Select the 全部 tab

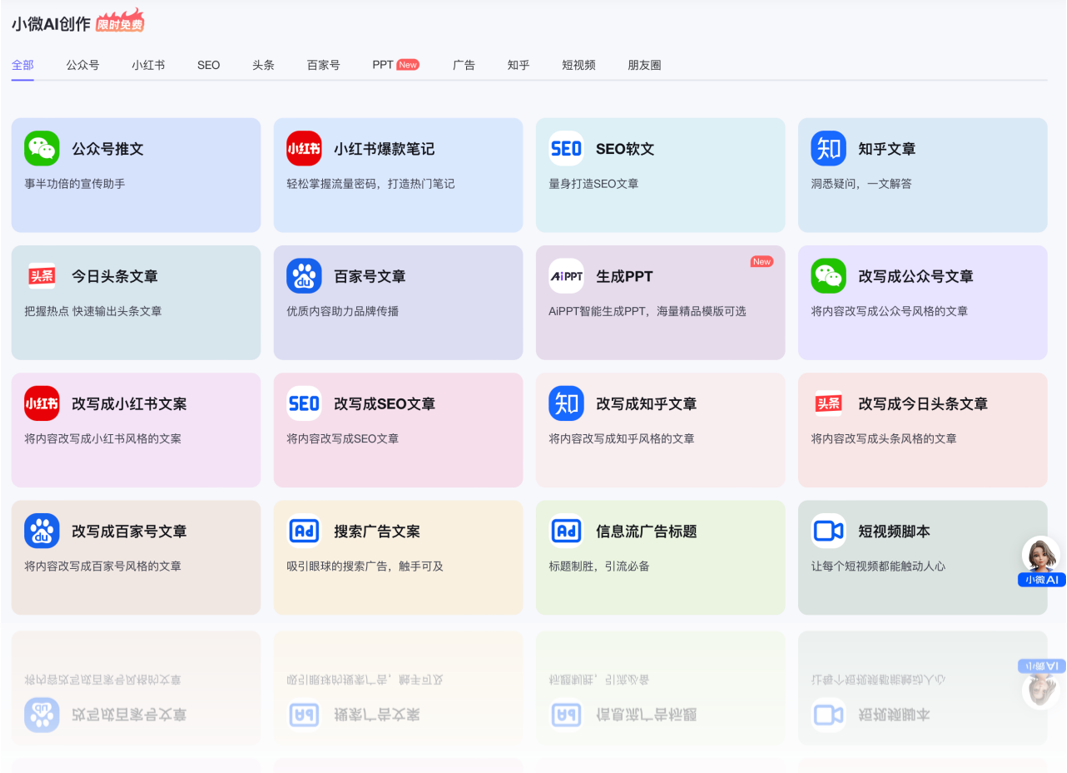(22, 65)
